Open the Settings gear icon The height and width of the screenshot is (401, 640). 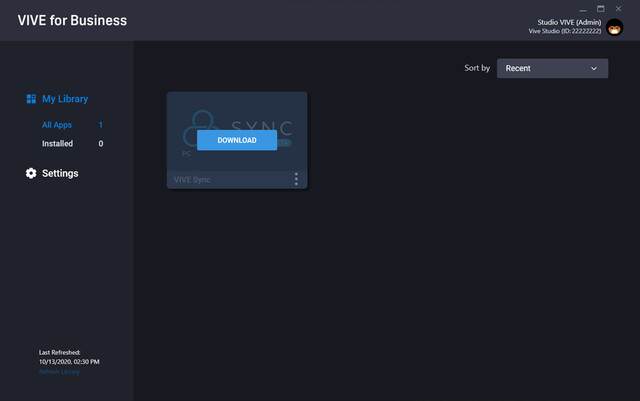point(31,173)
